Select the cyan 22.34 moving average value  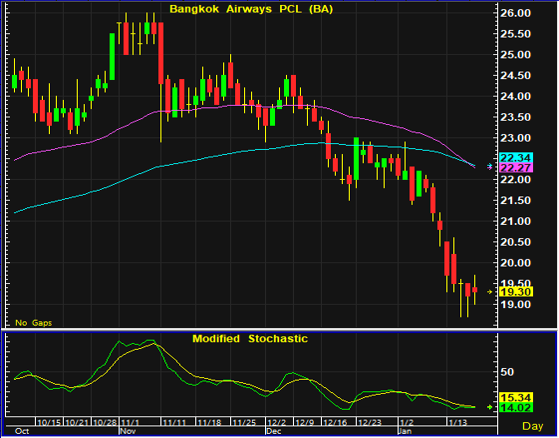516,158
